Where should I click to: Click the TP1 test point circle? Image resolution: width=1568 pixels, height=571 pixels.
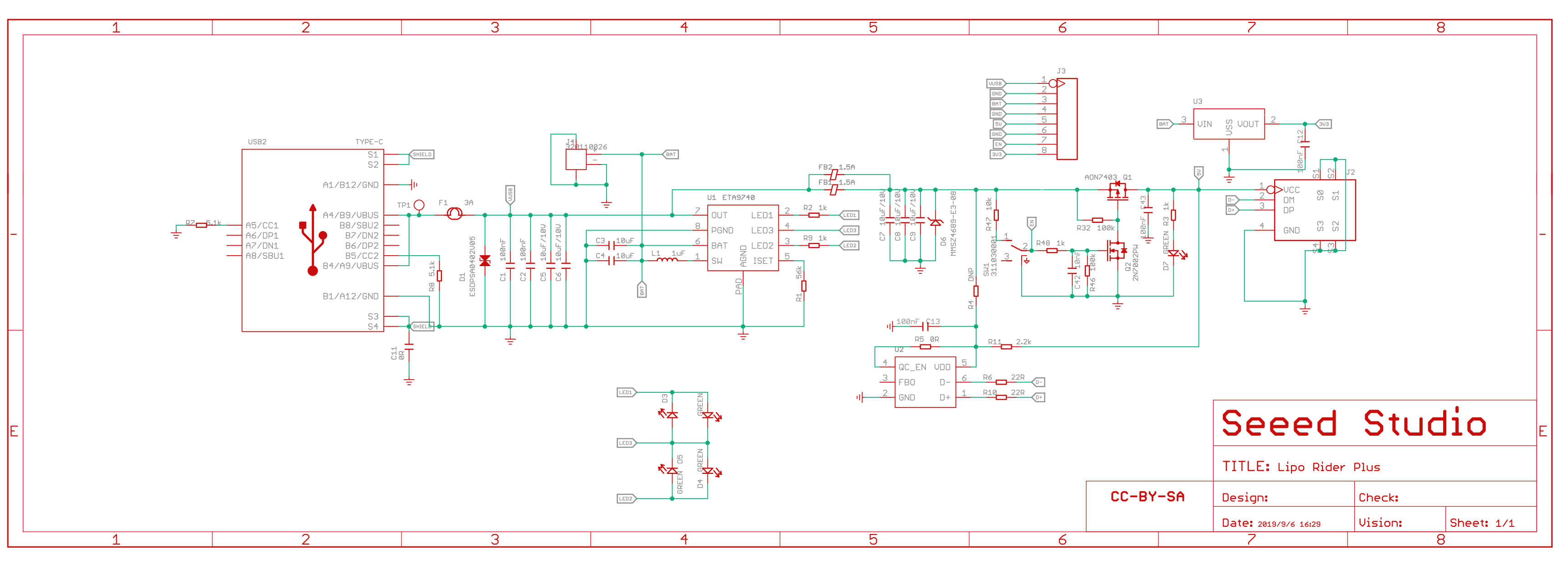(419, 205)
